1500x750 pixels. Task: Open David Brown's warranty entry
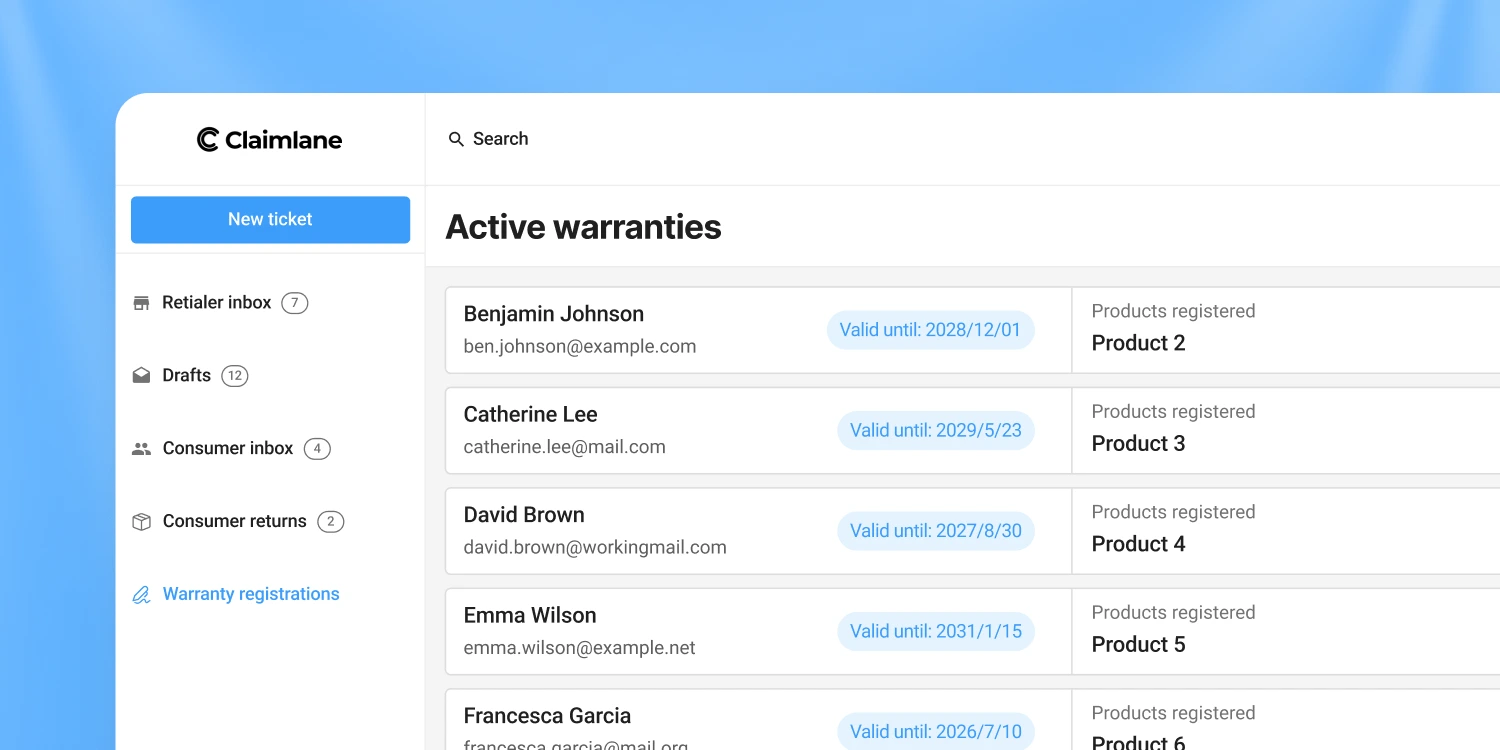point(700,530)
